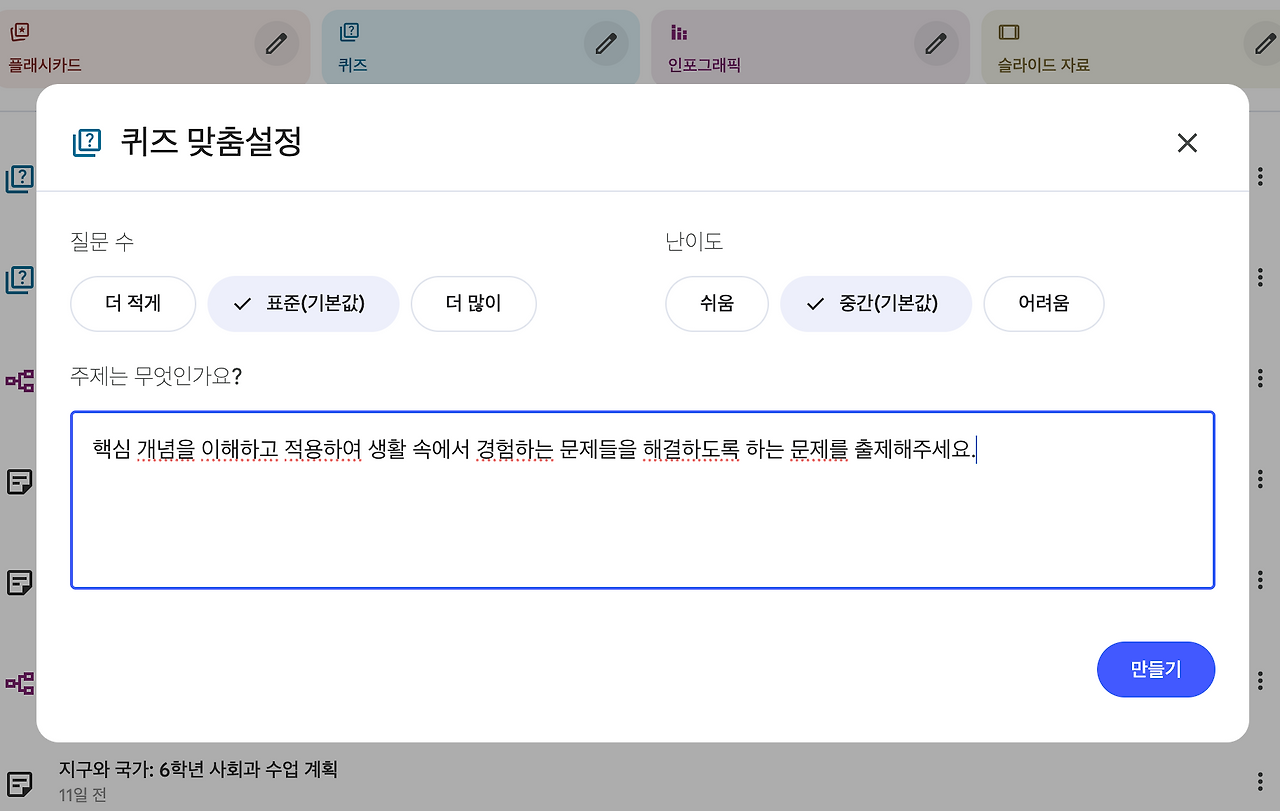The height and width of the screenshot is (811, 1280).
Task: Click the pencil edit icon on 퀴즈 card
Action: pyautogui.click(x=606, y=44)
